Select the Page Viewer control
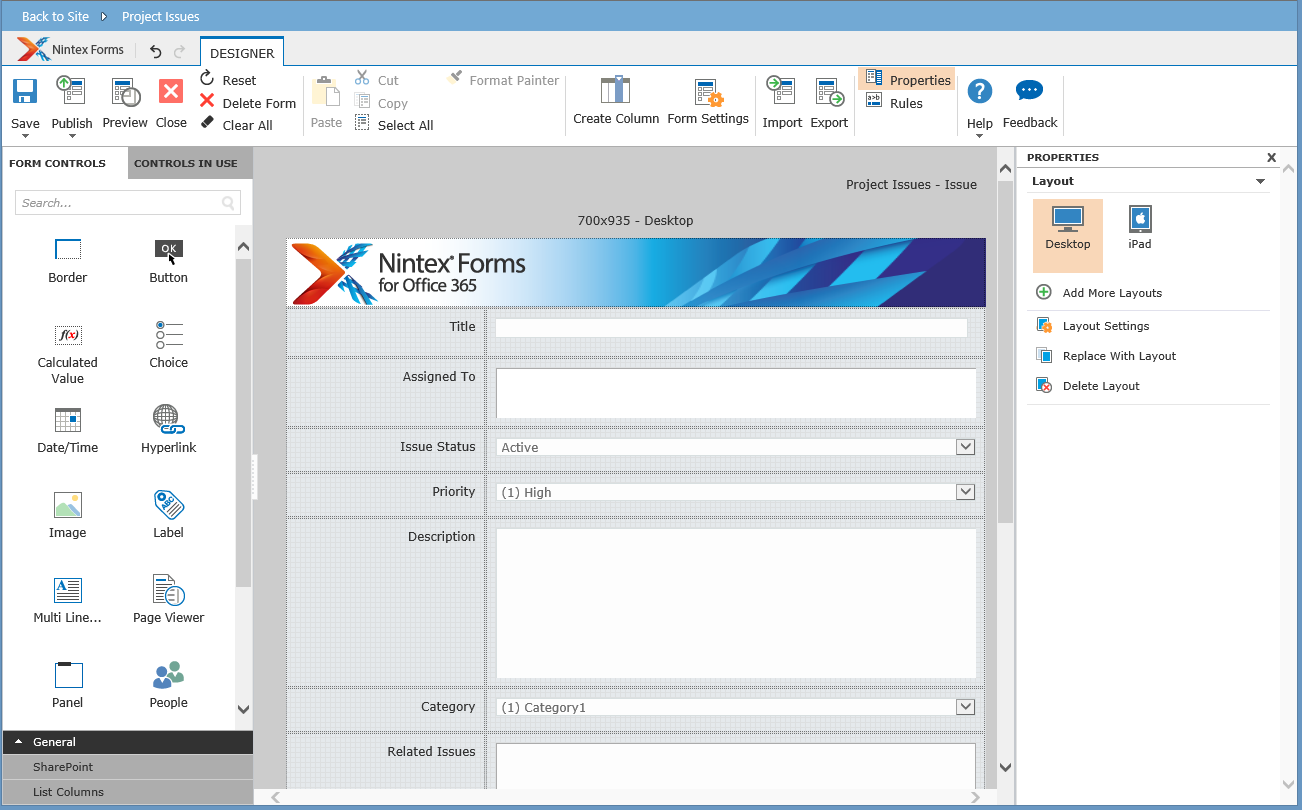The width and height of the screenshot is (1302, 810). point(169,600)
